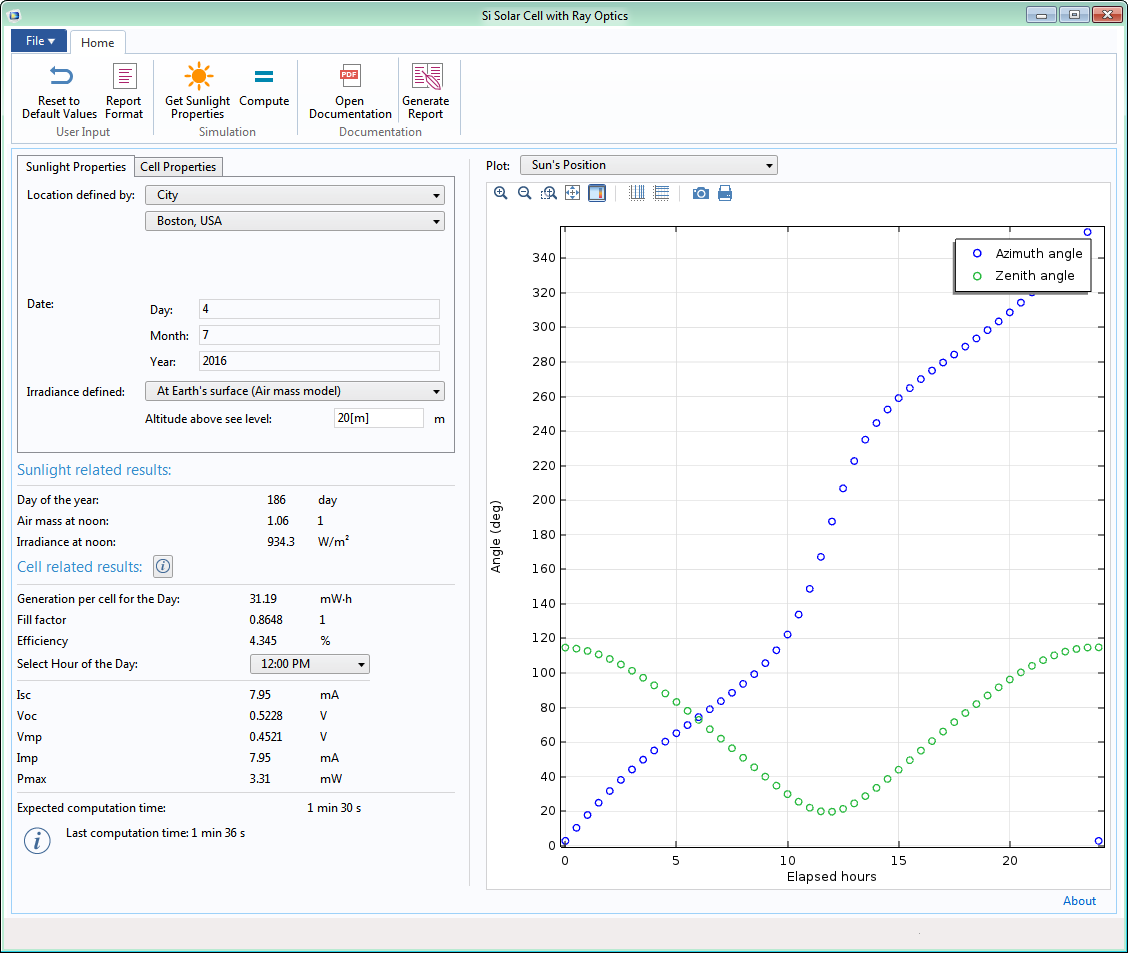Print the plot using printer icon
Image resolution: width=1128 pixels, height=953 pixels.
pos(725,193)
